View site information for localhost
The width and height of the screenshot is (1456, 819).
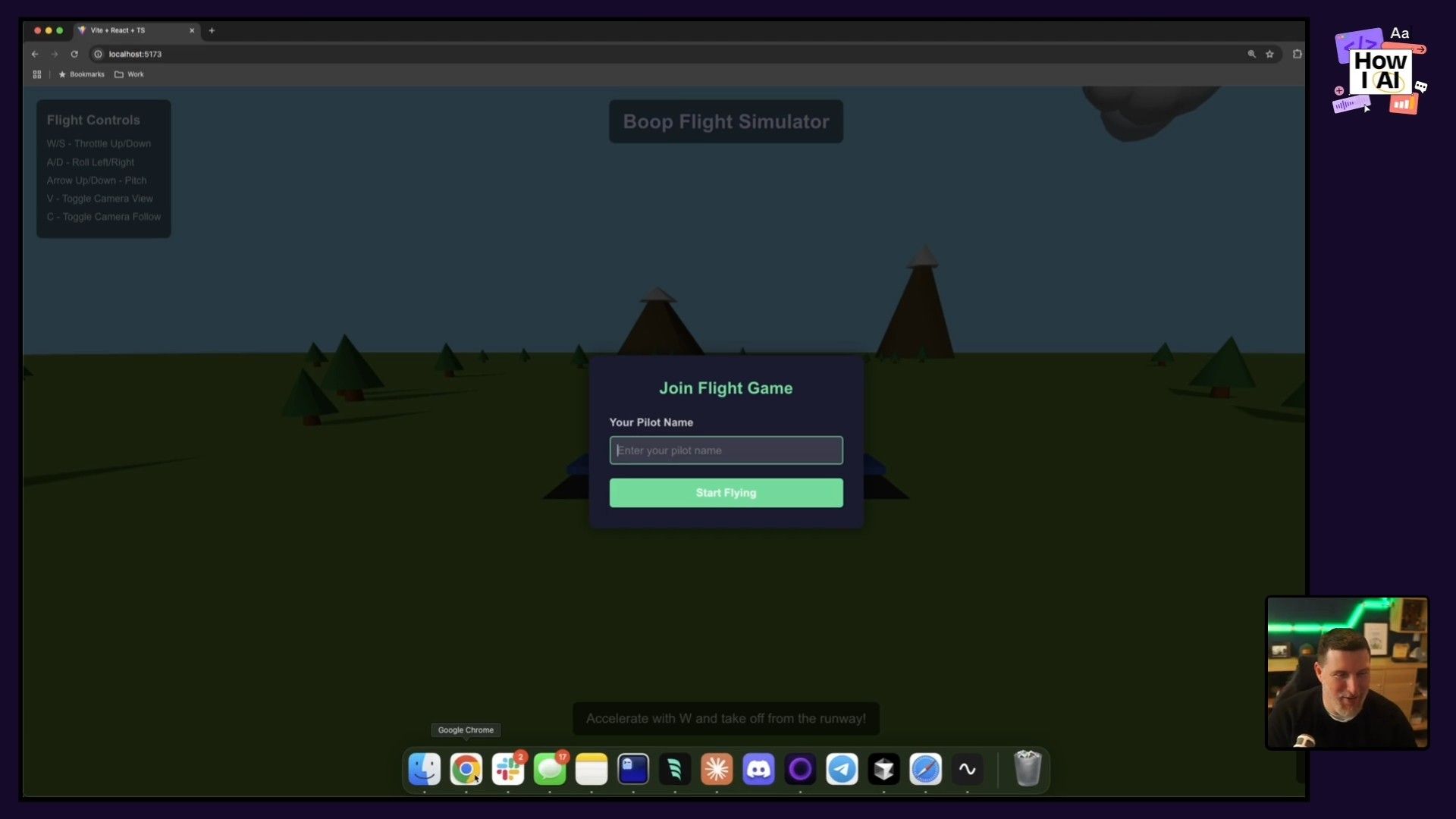[x=98, y=54]
